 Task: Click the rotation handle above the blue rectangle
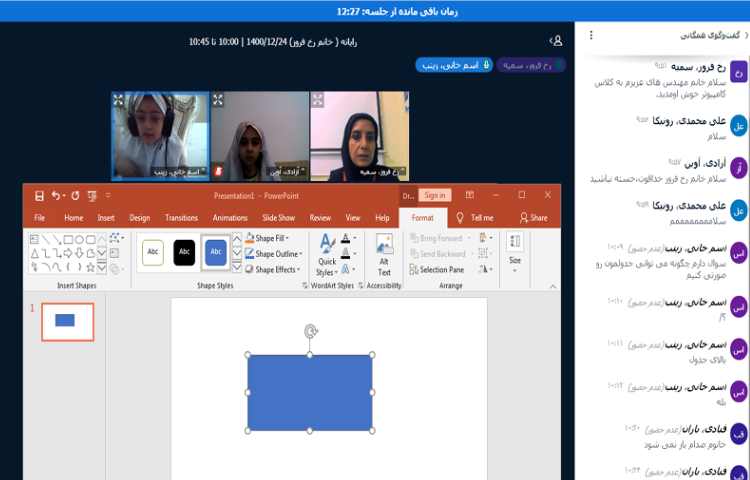[x=311, y=331]
